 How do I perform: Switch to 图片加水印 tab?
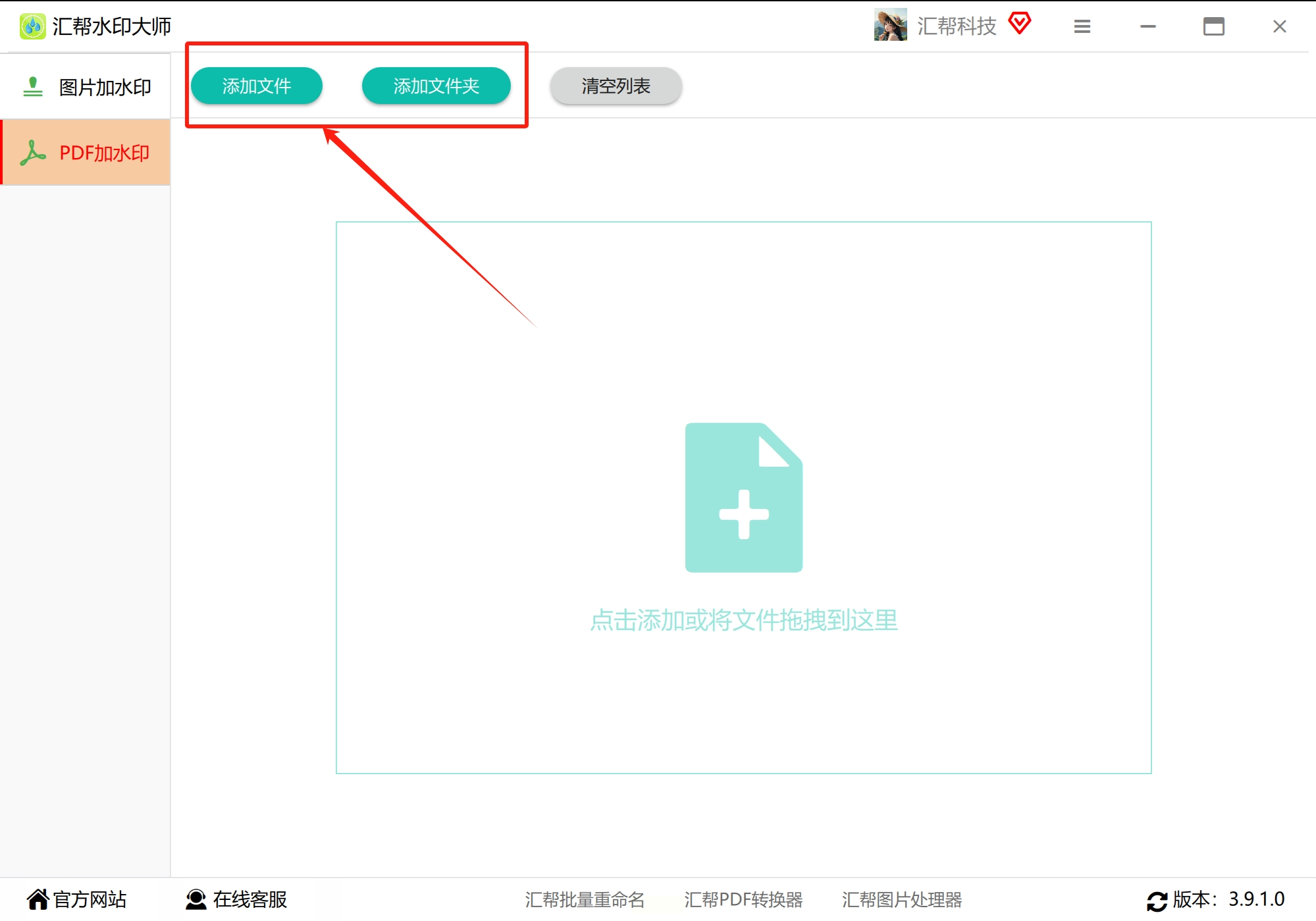[105, 87]
